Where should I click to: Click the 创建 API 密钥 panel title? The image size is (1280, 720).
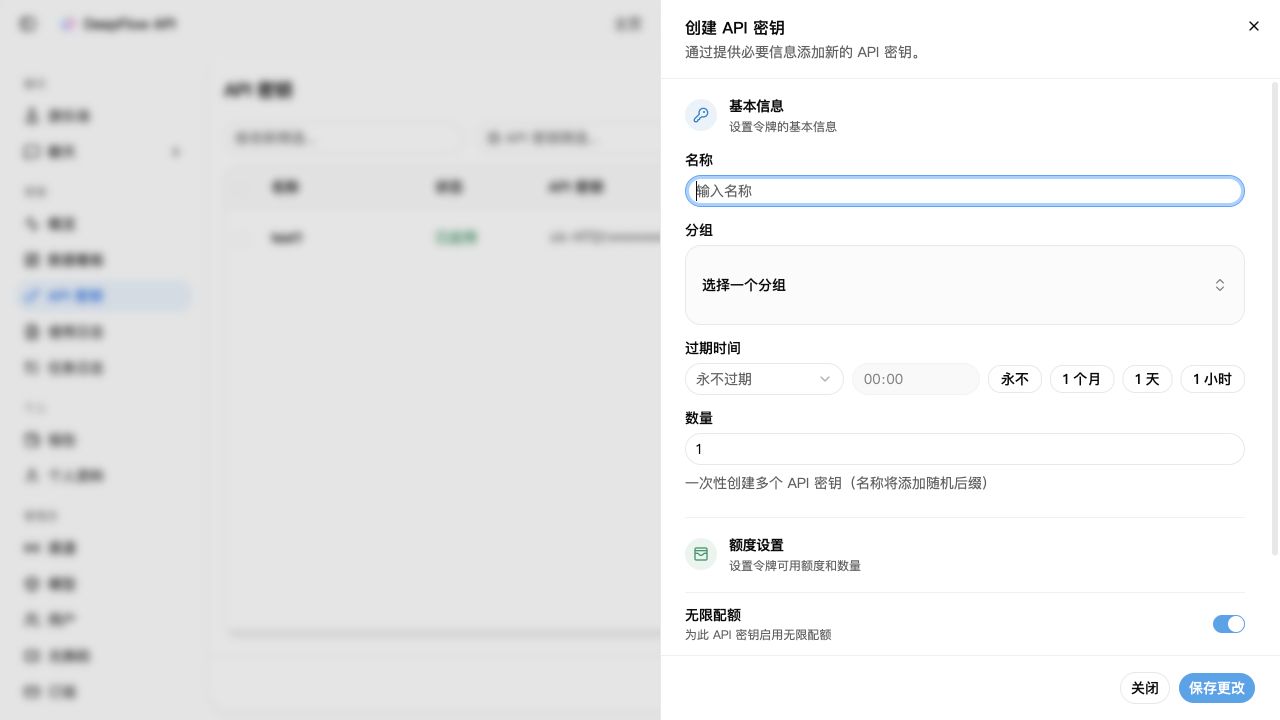point(735,28)
